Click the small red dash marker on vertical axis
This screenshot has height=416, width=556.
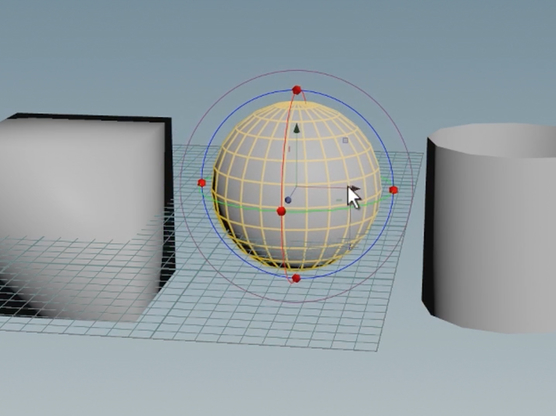point(289,149)
